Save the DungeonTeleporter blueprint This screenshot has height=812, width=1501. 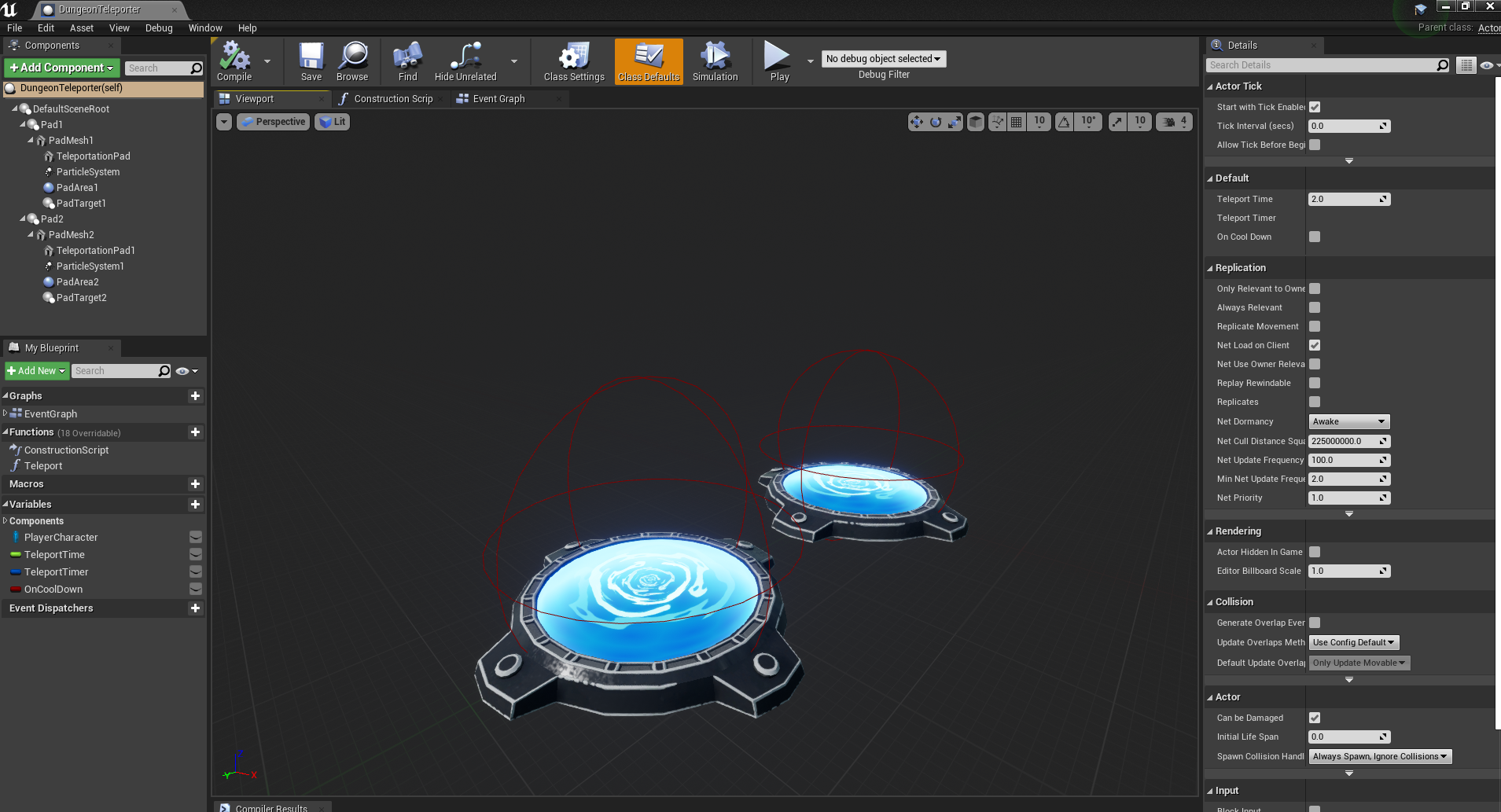(x=311, y=61)
